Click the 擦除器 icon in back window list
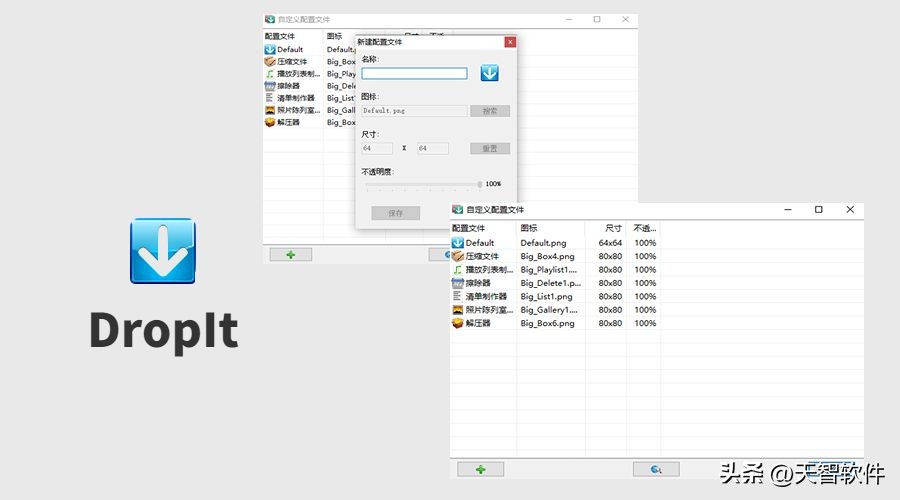Image resolution: width=900 pixels, height=500 pixels. click(x=270, y=86)
